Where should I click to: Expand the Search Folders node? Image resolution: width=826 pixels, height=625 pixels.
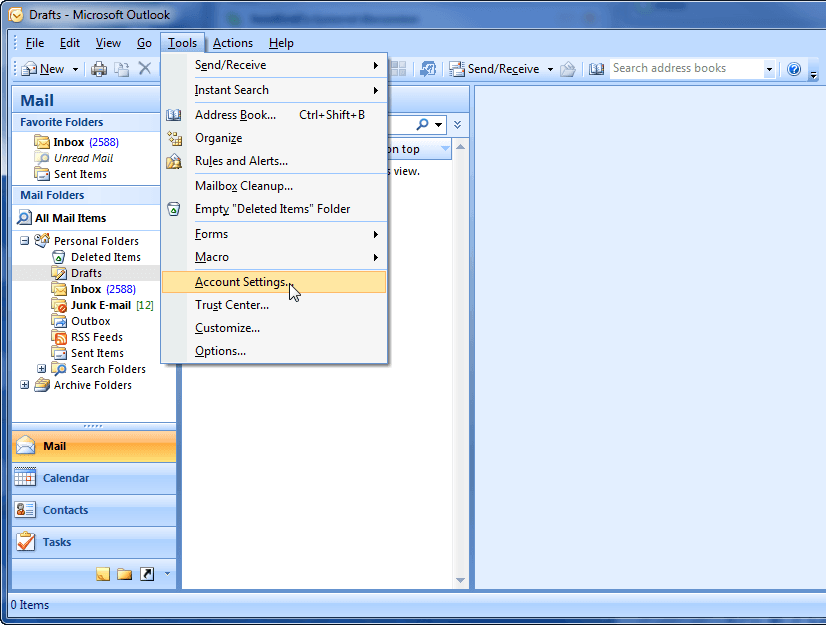41,368
